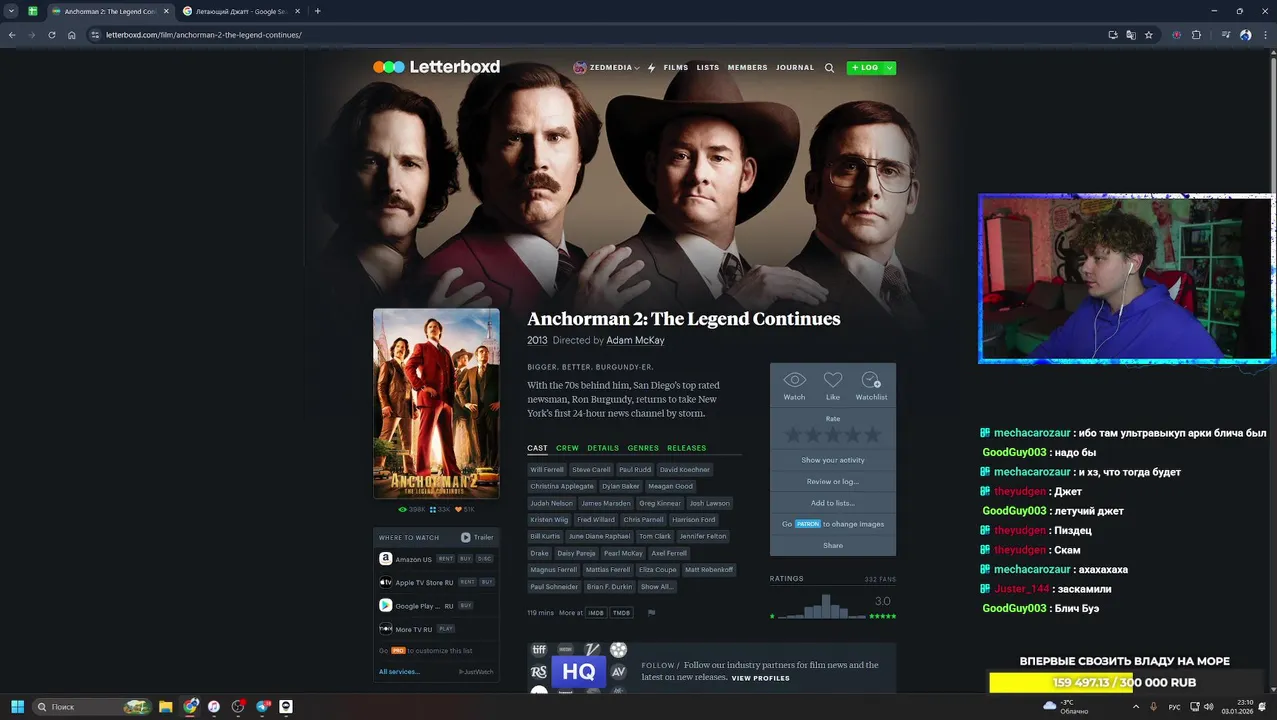Go to browser home page
The image size is (1277, 720).
pyautogui.click(x=72, y=35)
